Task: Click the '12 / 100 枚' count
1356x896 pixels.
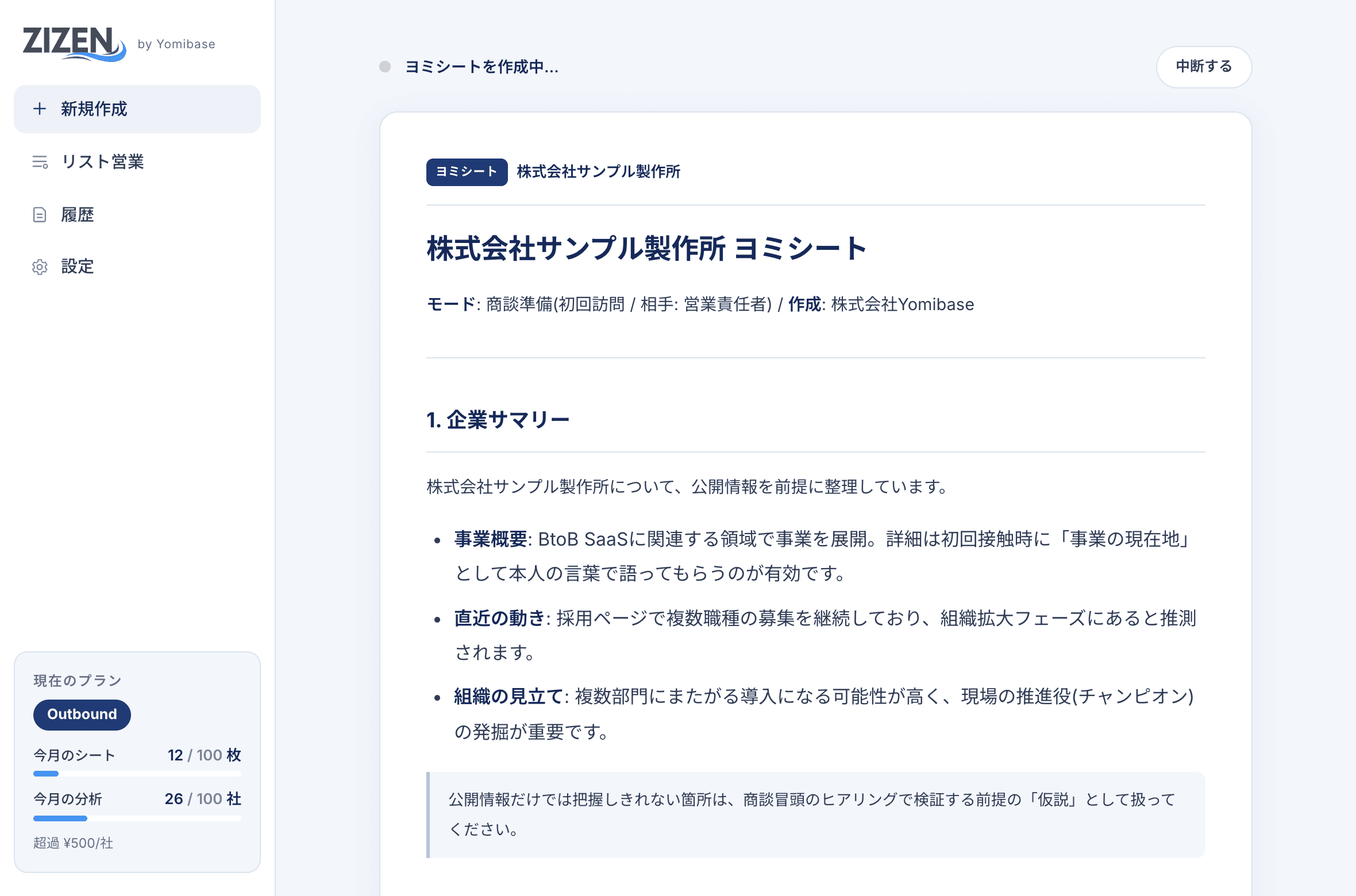Action: pyautogui.click(x=204, y=755)
